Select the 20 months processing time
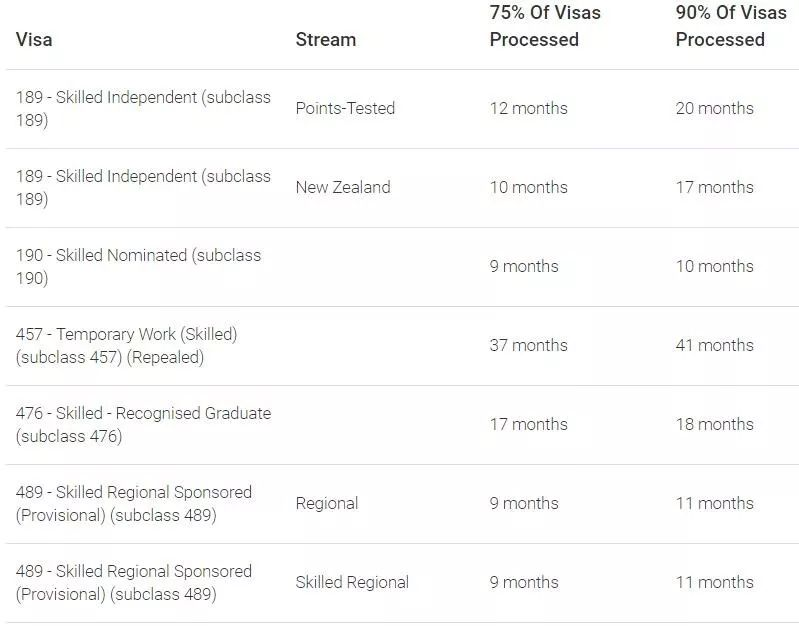This screenshot has width=799, height=626. [x=714, y=108]
